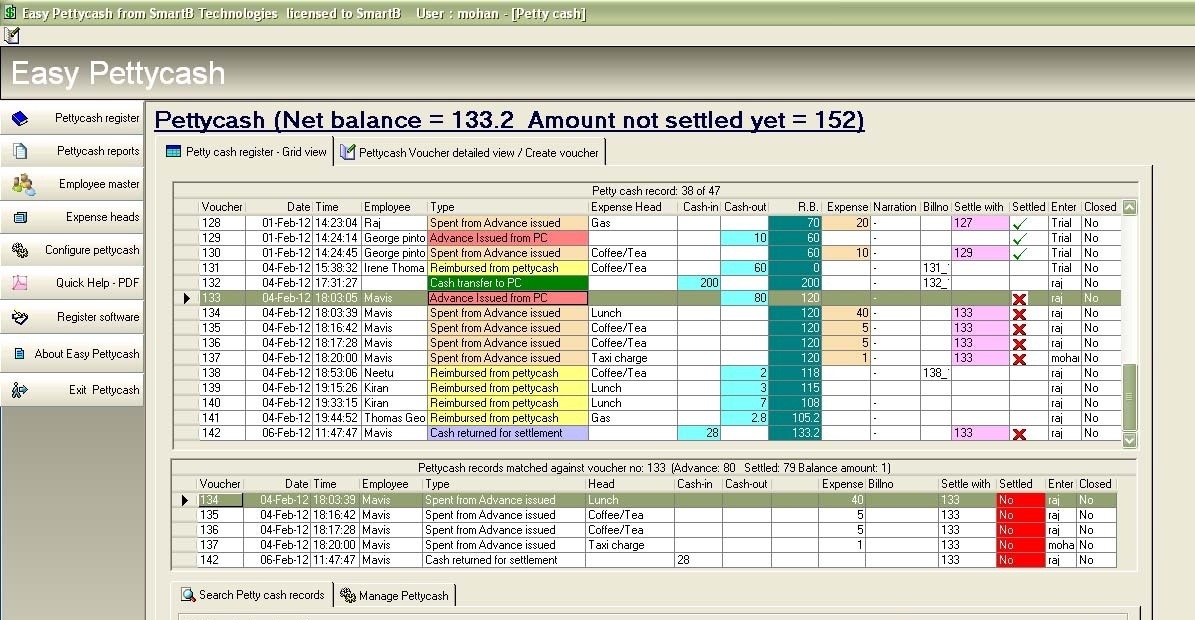
Task: Click Taxi charge expense head in upper grid
Action: [x=633, y=358]
